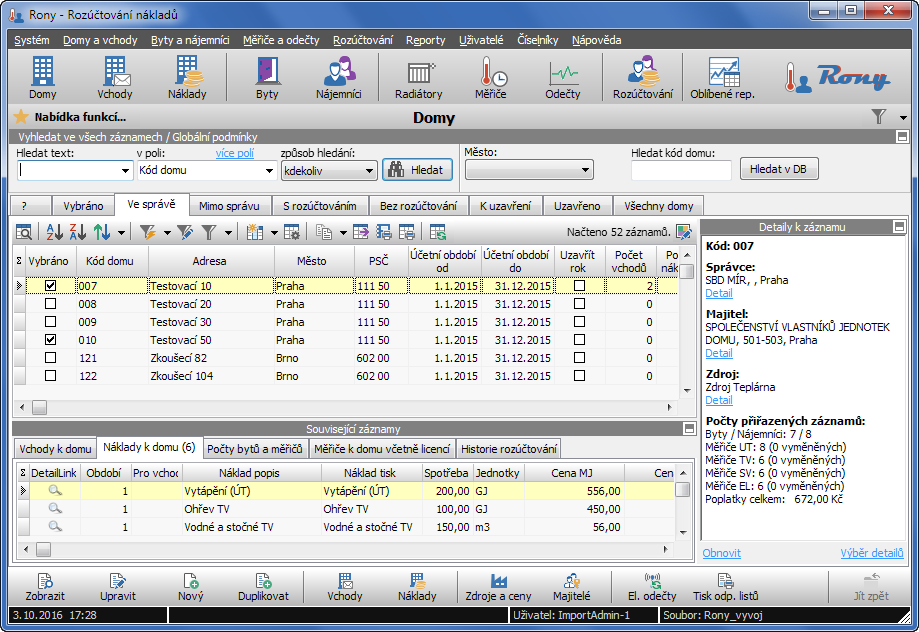Check Uzavřít rok checkbox for Zkoušecí 104
919x632 pixels.
coord(579,376)
